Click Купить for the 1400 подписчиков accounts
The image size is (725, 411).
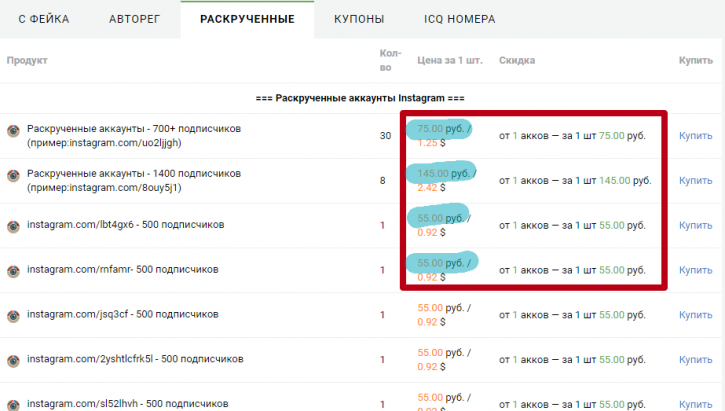(695, 180)
